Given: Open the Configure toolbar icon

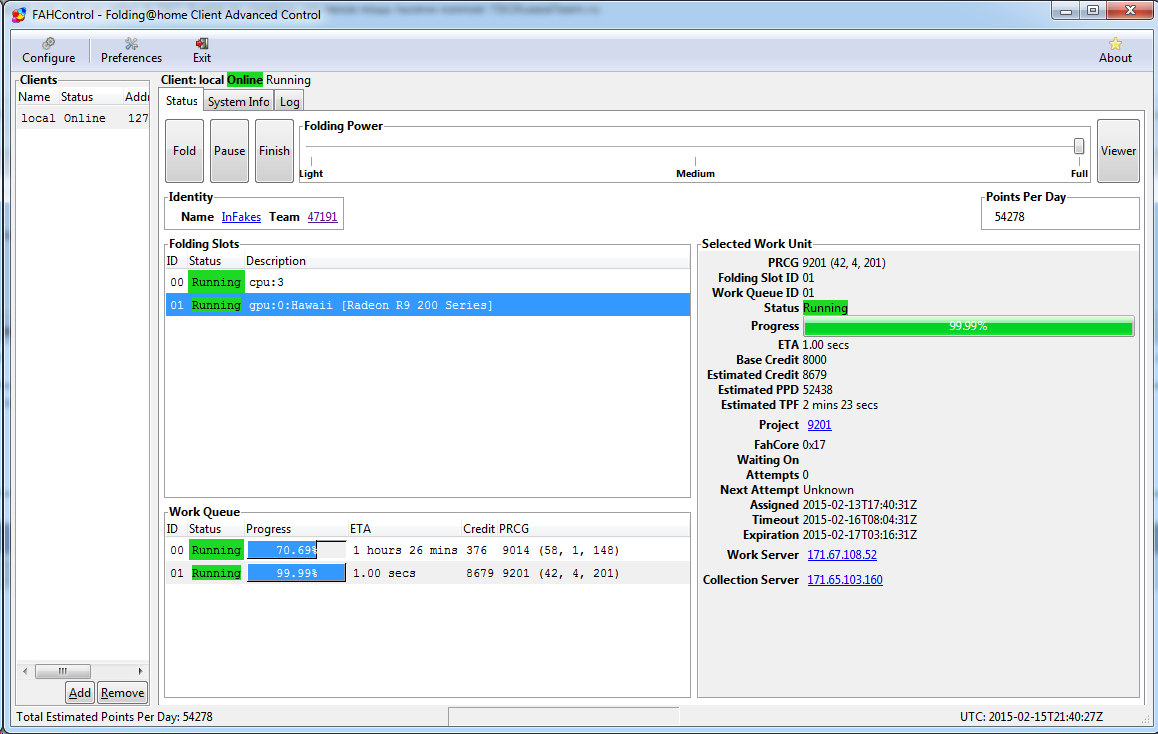Looking at the screenshot, I should (x=48, y=50).
